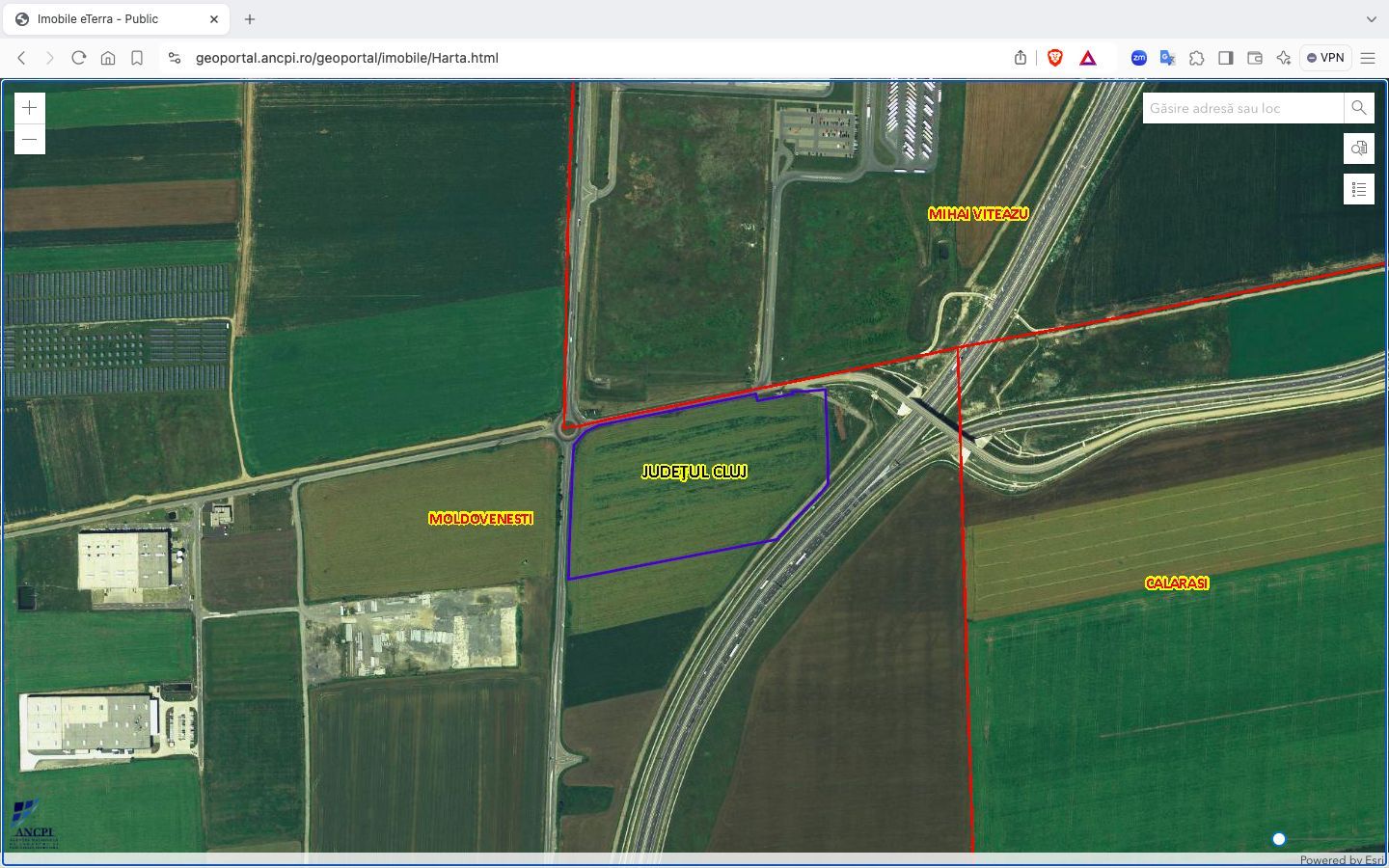1389x868 pixels.
Task: Toggle the Brave VPN button
Action: (x=1325, y=58)
